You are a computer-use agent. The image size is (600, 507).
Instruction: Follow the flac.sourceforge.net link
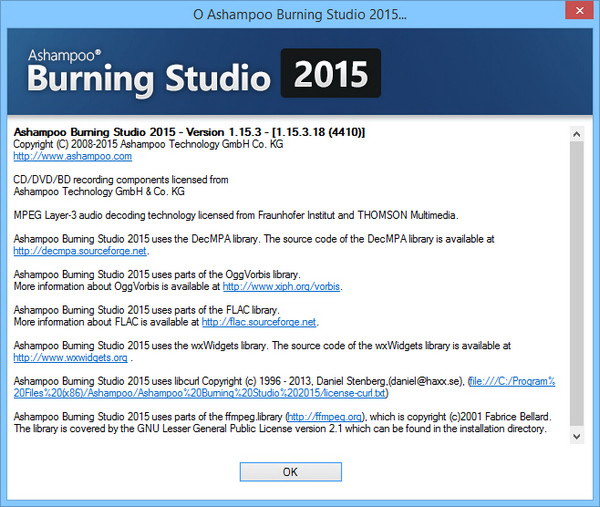pos(259,322)
